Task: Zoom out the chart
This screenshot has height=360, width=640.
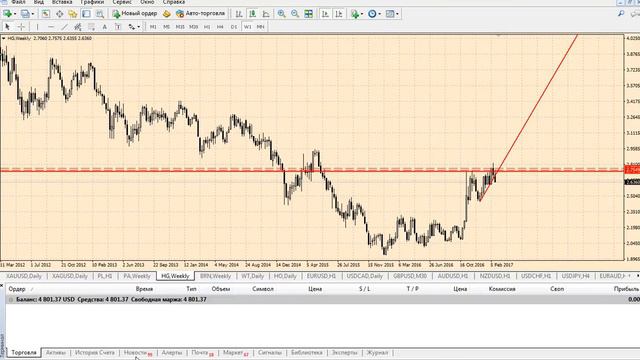Action: [295, 14]
